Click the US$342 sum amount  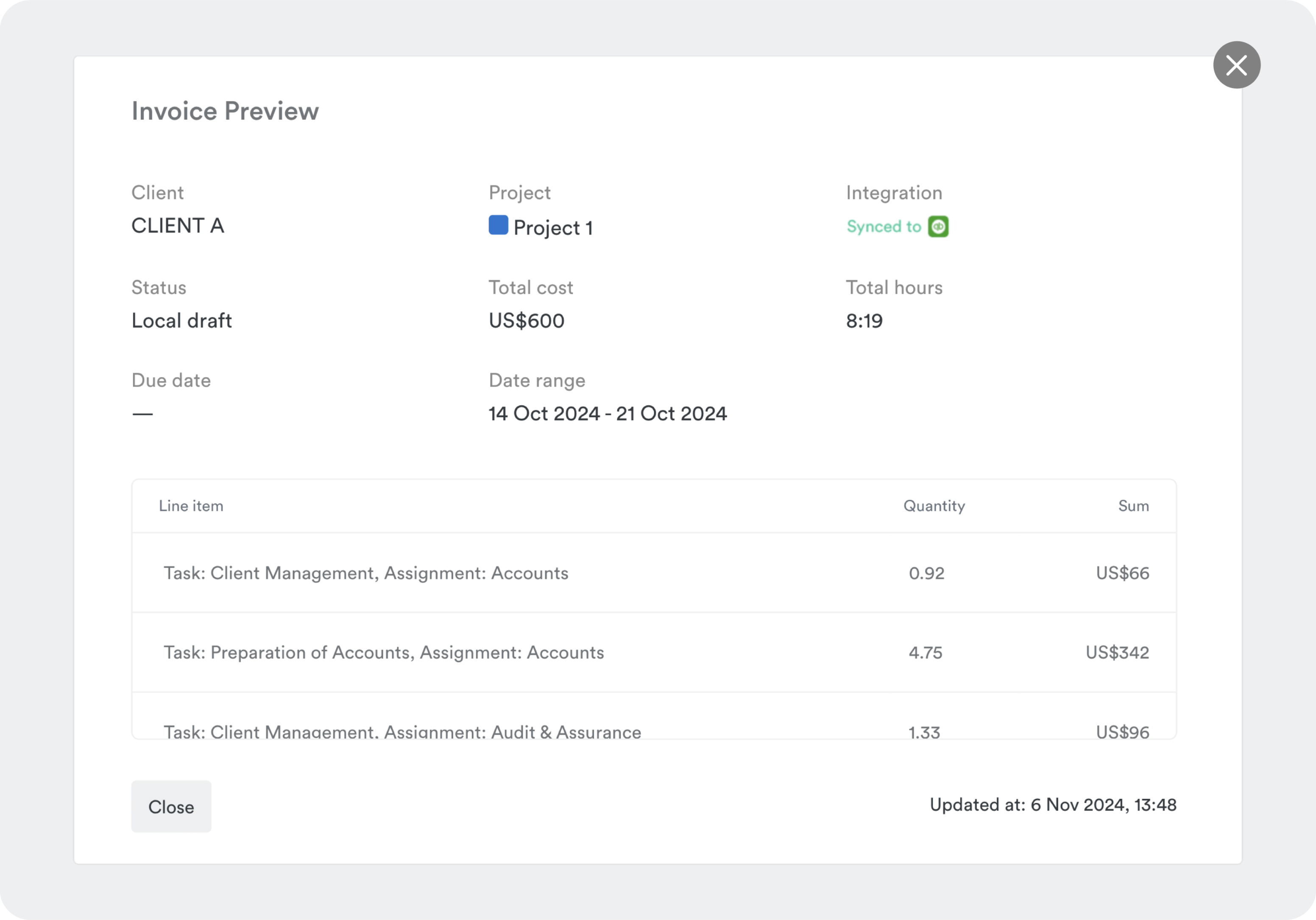(x=1117, y=652)
